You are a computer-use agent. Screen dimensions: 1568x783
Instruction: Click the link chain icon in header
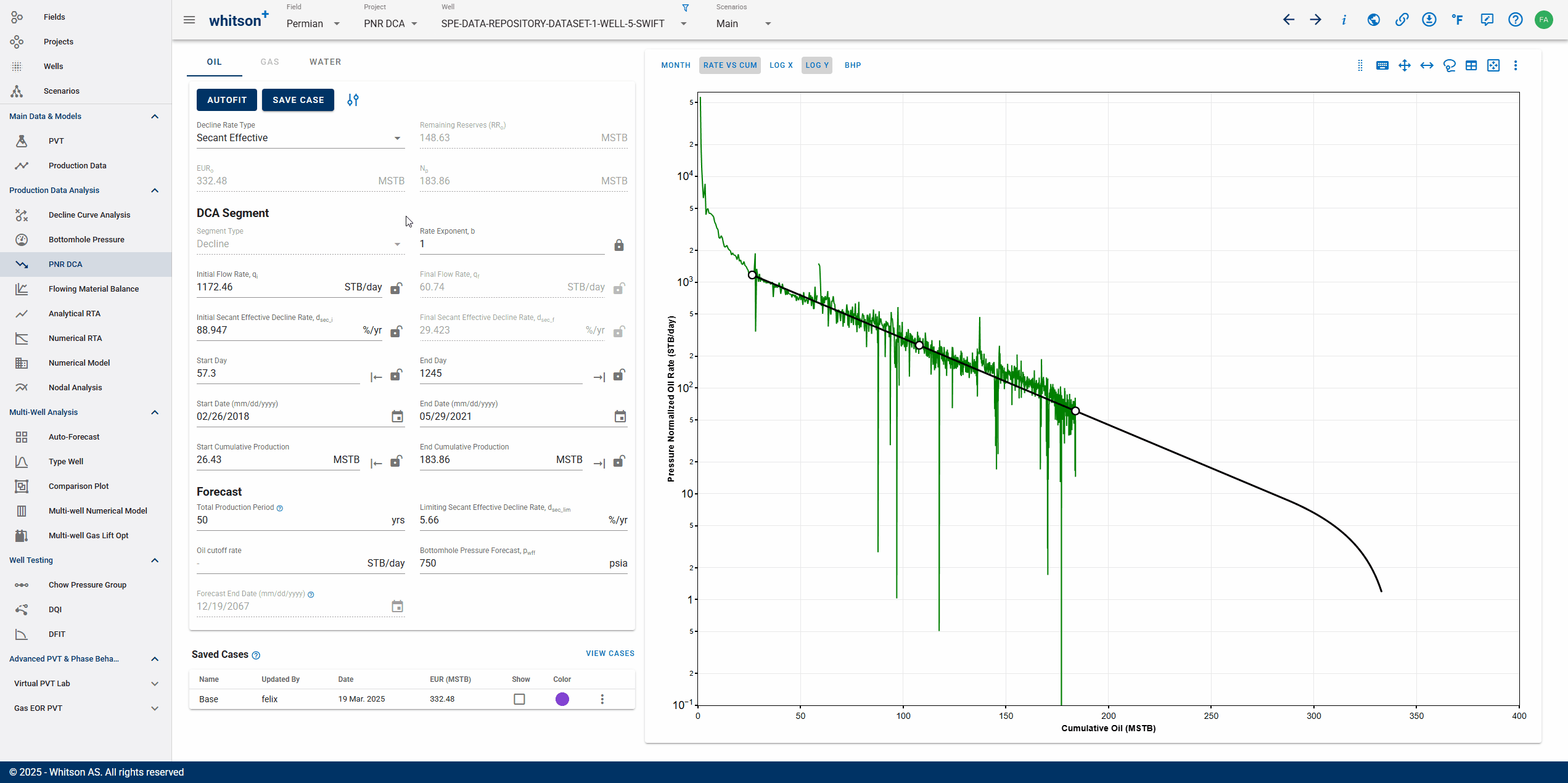(x=1402, y=20)
